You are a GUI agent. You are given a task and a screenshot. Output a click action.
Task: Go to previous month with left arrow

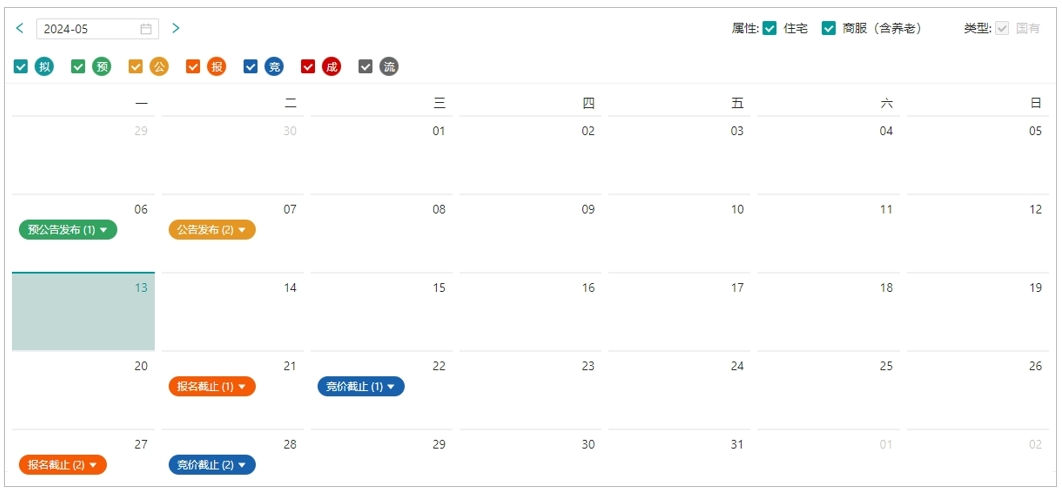pyautogui.click(x=20, y=28)
